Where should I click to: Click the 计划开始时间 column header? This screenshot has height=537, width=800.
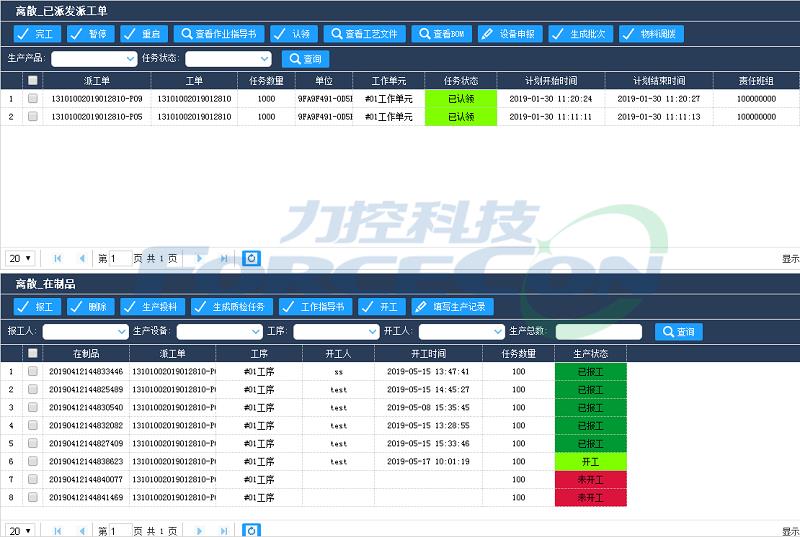(x=551, y=81)
